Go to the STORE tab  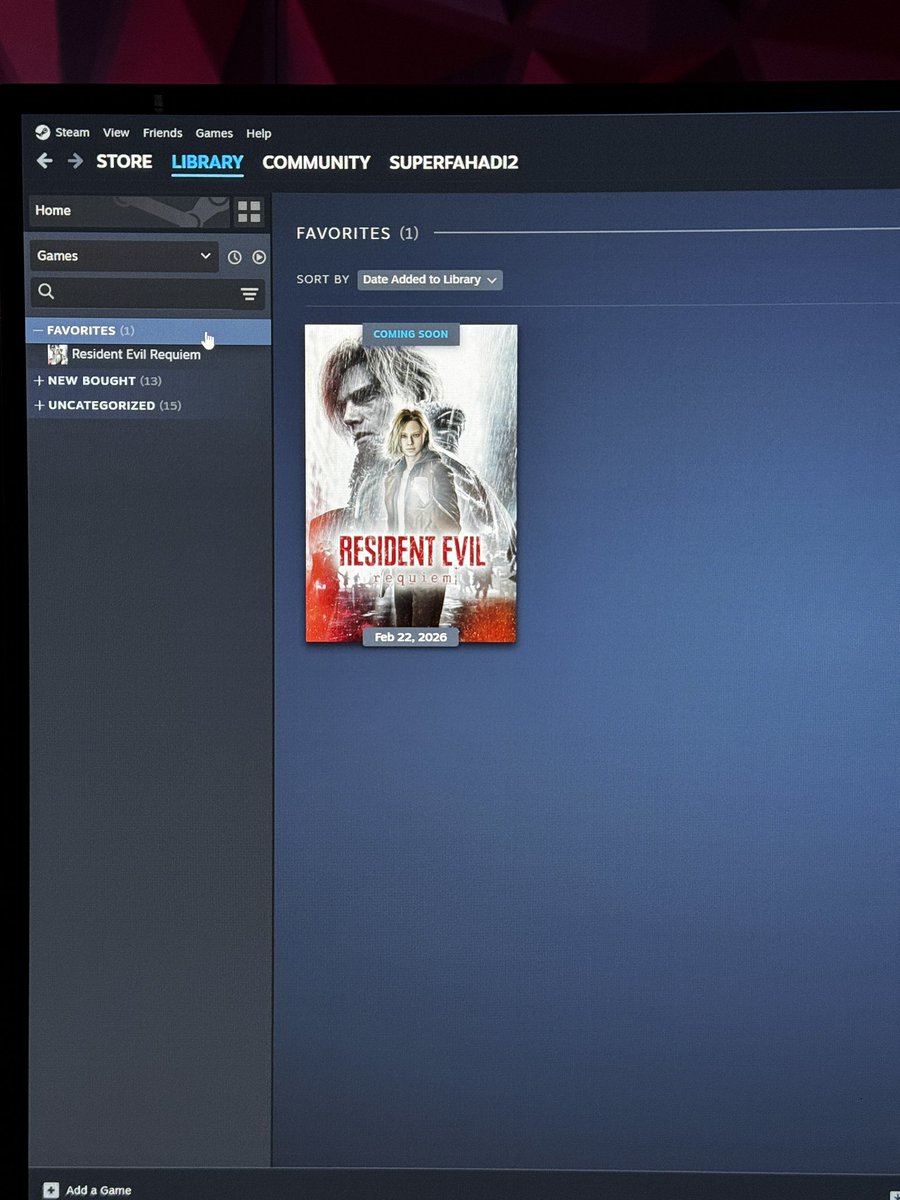[x=124, y=161]
